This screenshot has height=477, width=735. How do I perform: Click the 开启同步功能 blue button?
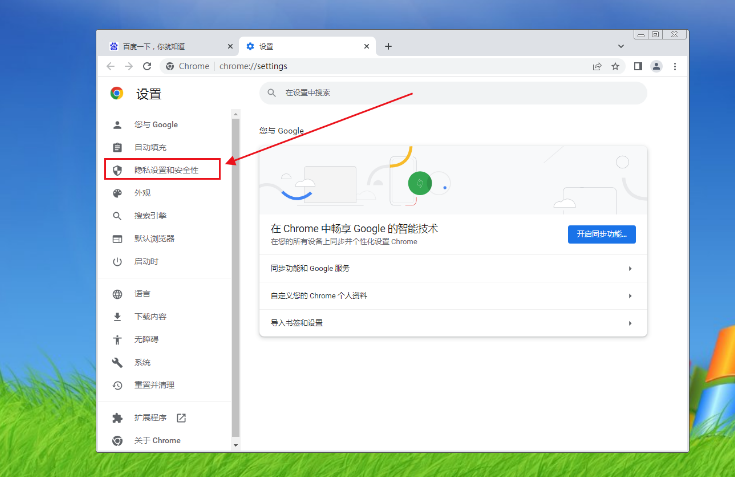[x=602, y=234]
